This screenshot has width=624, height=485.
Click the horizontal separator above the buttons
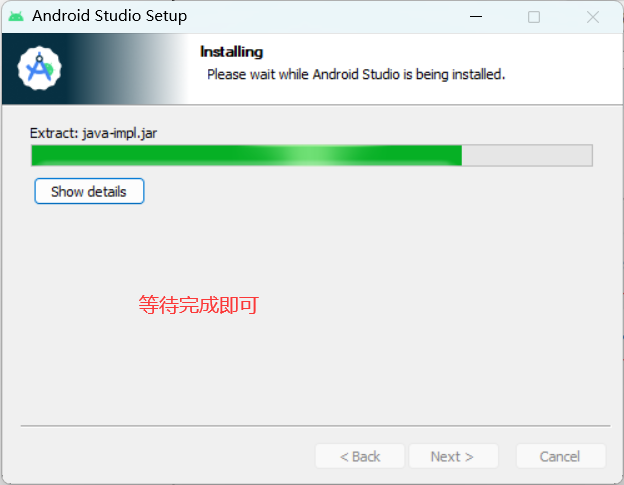click(x=315, y=426)
